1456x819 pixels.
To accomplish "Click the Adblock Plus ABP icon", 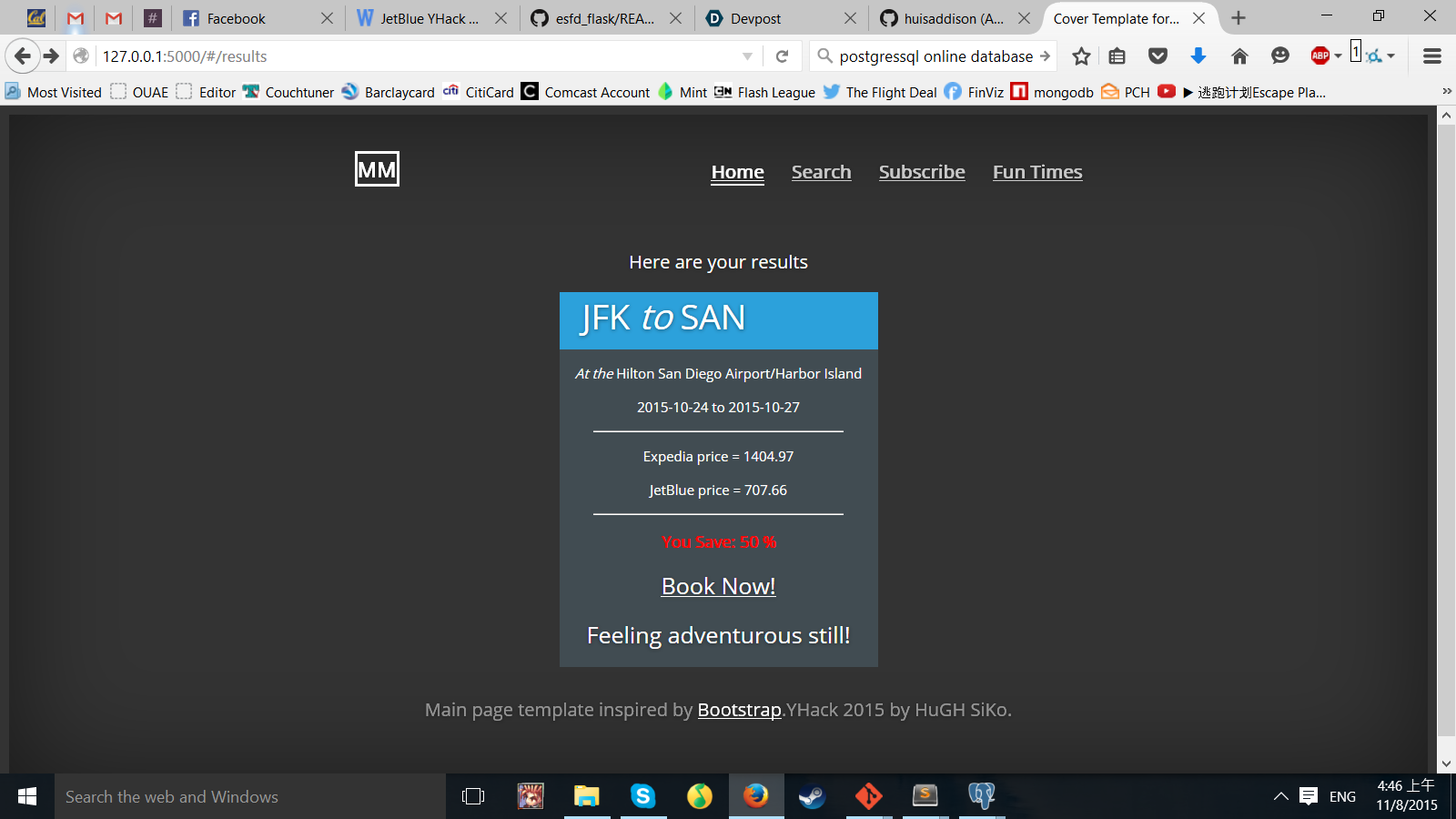I will (x=1319, y=56).
